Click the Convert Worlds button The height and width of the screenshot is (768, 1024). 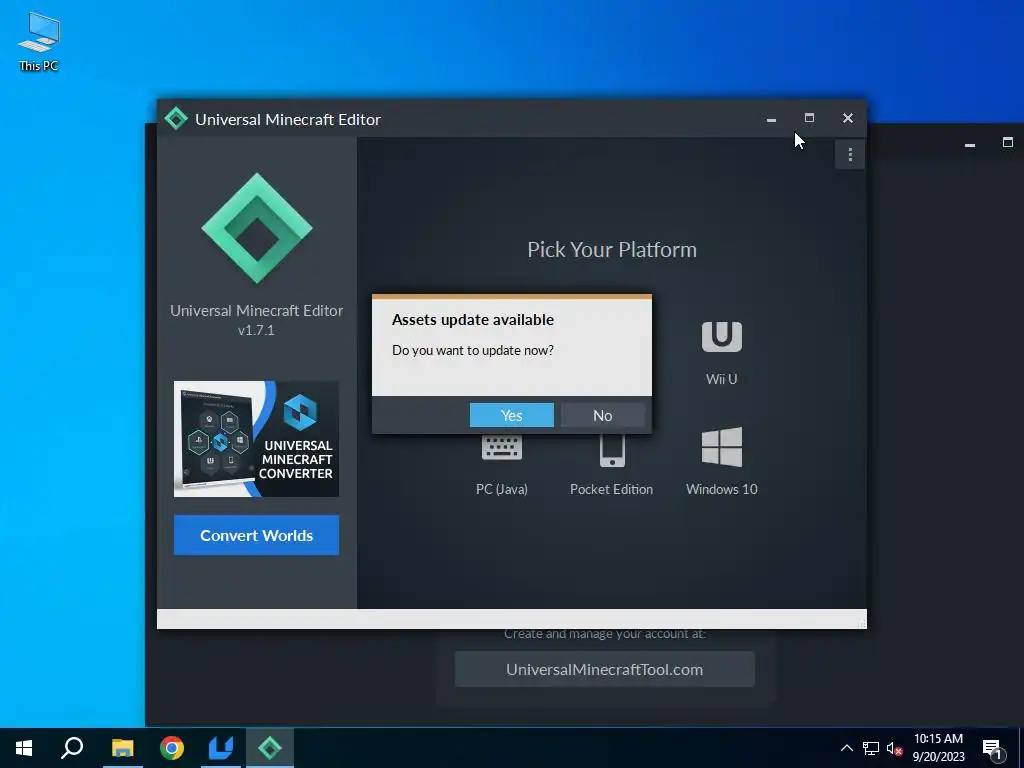[256, 536]
